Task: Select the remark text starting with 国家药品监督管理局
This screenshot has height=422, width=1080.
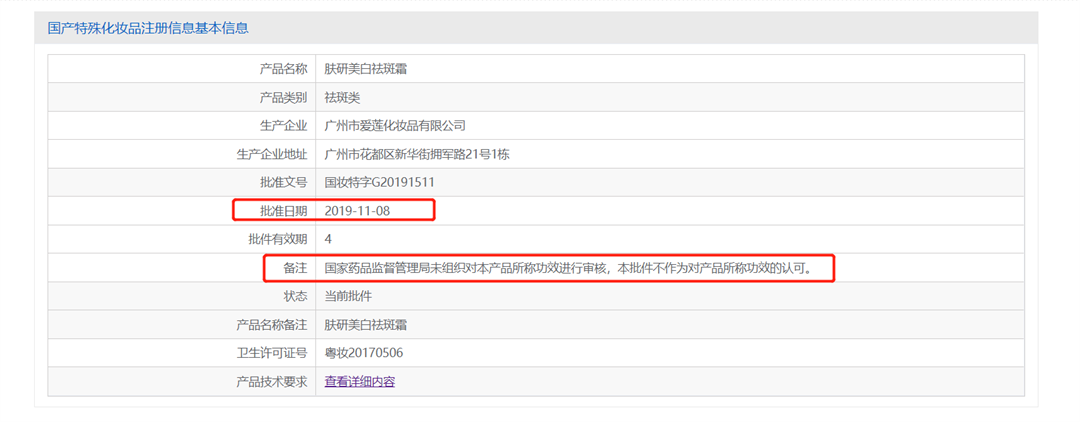Action: tap(568, 268)
